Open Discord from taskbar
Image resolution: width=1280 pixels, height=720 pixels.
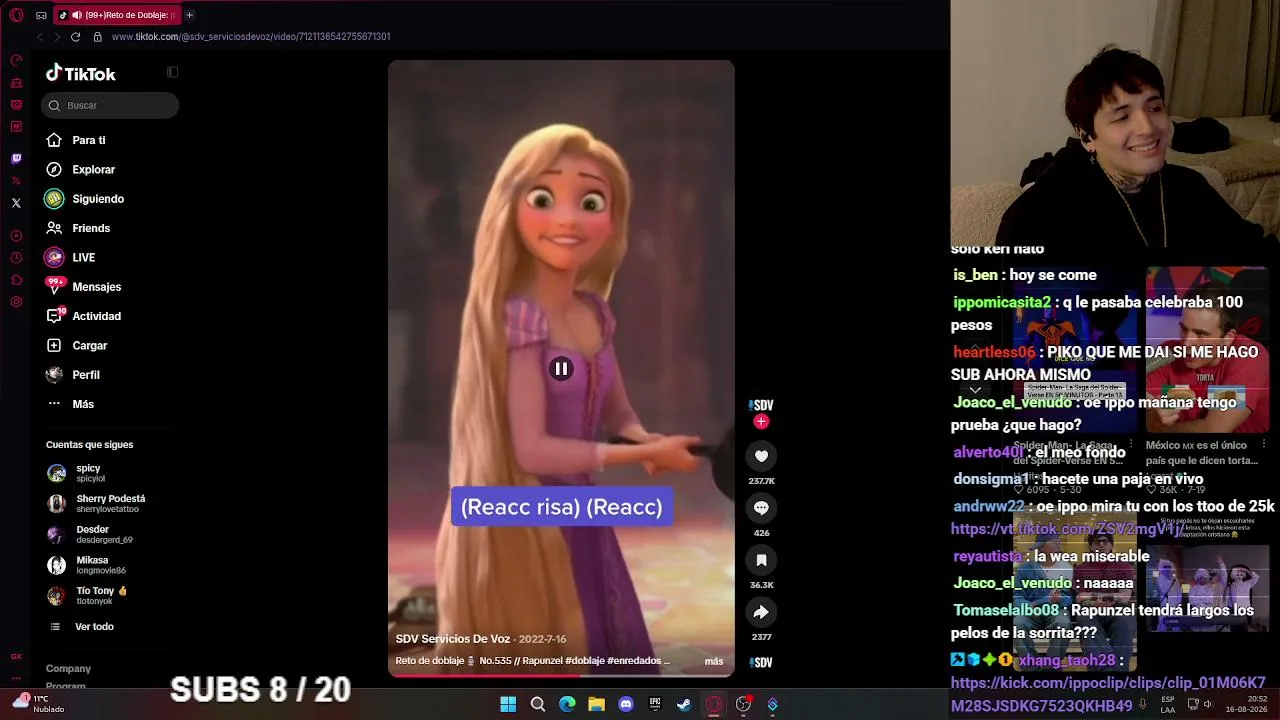(x=626, y=704)
